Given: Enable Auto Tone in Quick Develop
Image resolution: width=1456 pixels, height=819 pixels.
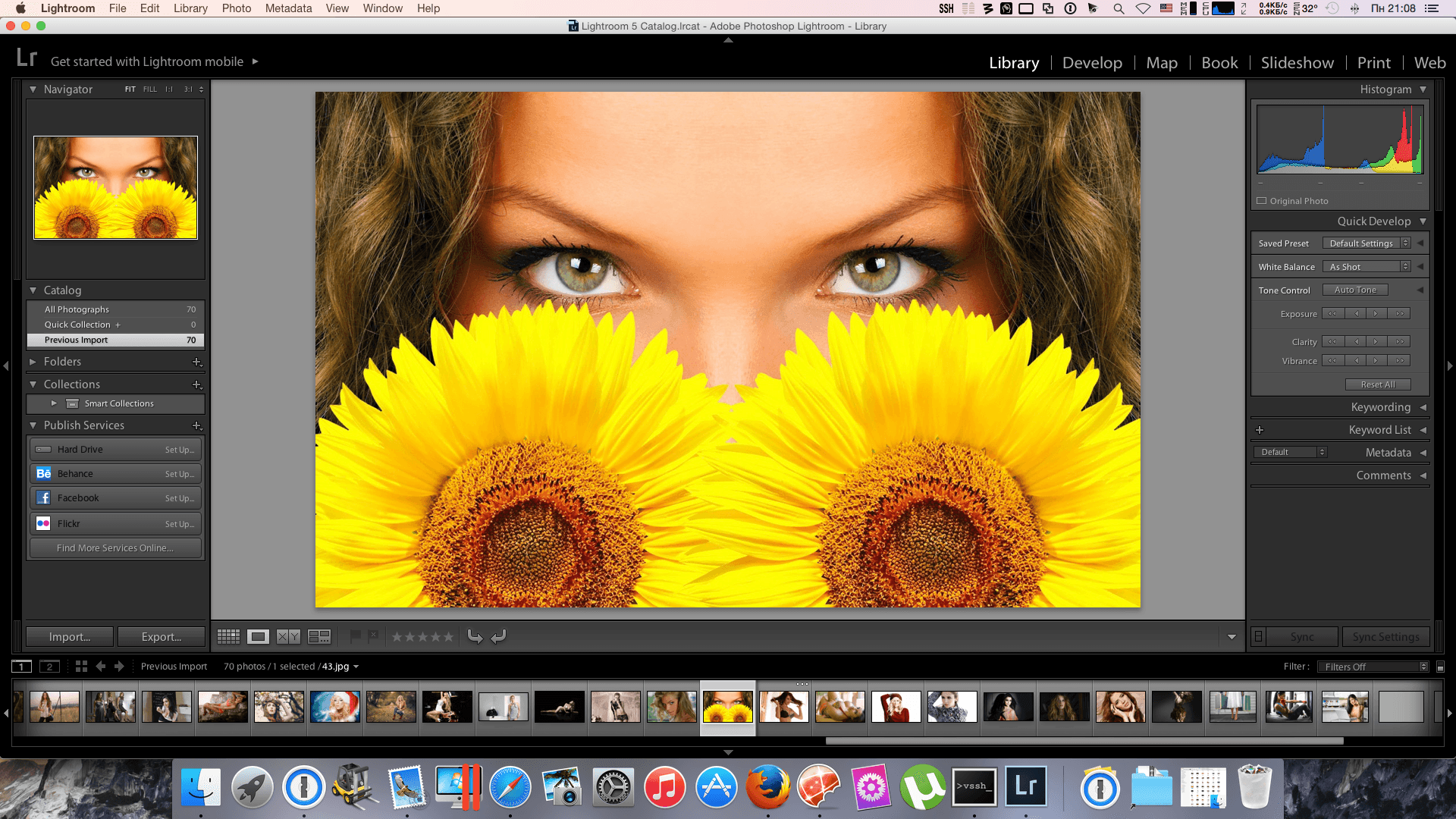Looking at the screenshot, I should [x=1355, y=289].
